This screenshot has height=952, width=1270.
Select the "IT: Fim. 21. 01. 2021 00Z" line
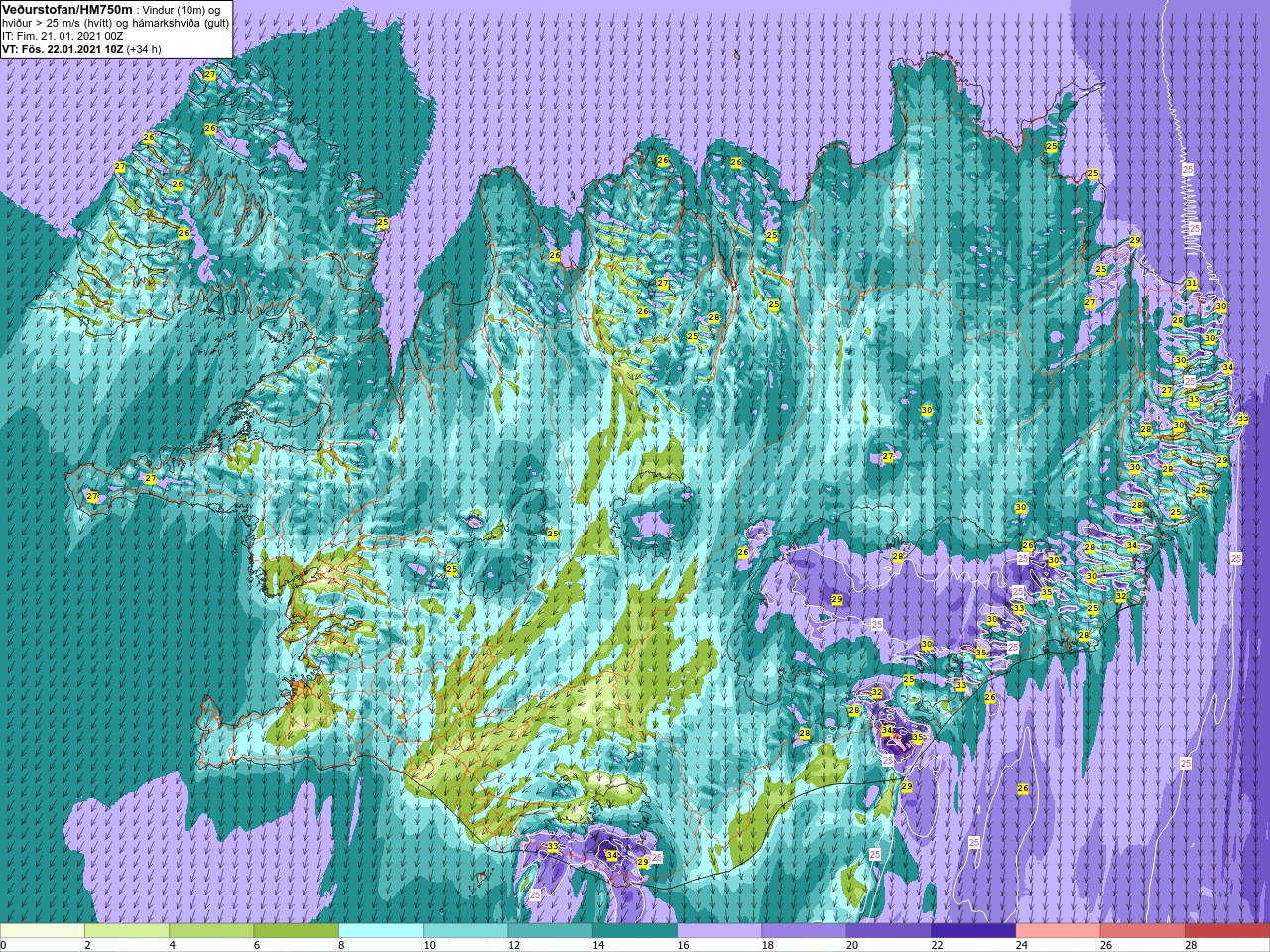pyautogui.click(x=63, y=35)
